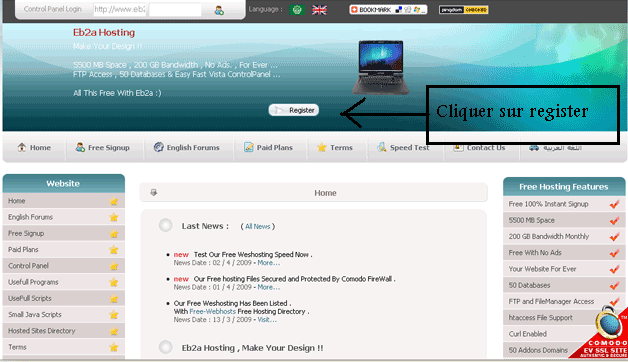Open the Bookmark share widget
This screenshot has width=628, height=362.
(388, 10)
